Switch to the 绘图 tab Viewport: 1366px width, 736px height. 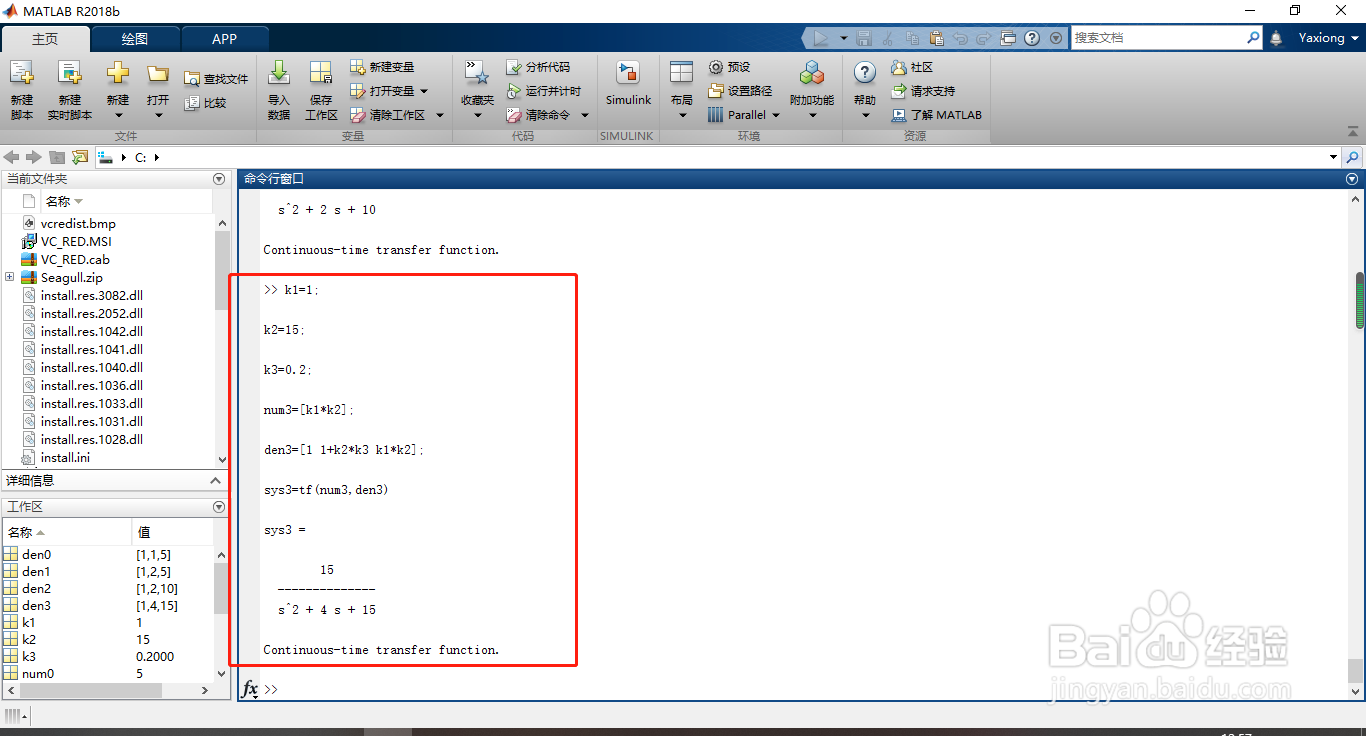(135, 39)
